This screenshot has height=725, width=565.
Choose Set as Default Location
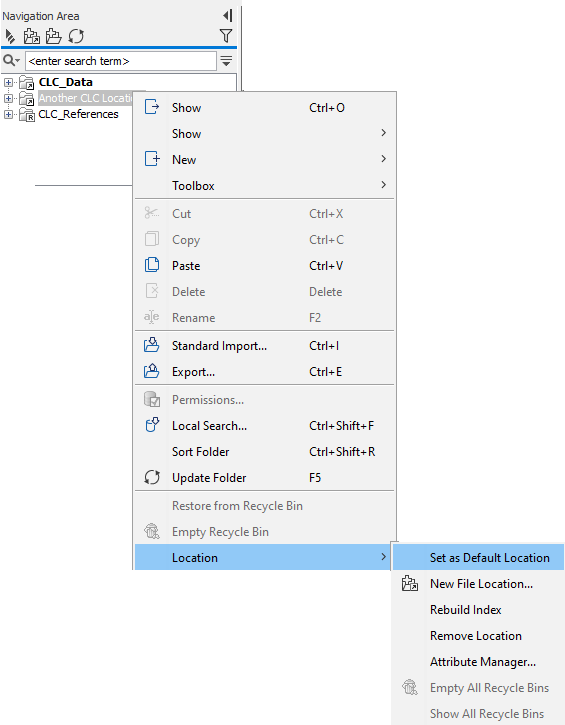point(479,558)
